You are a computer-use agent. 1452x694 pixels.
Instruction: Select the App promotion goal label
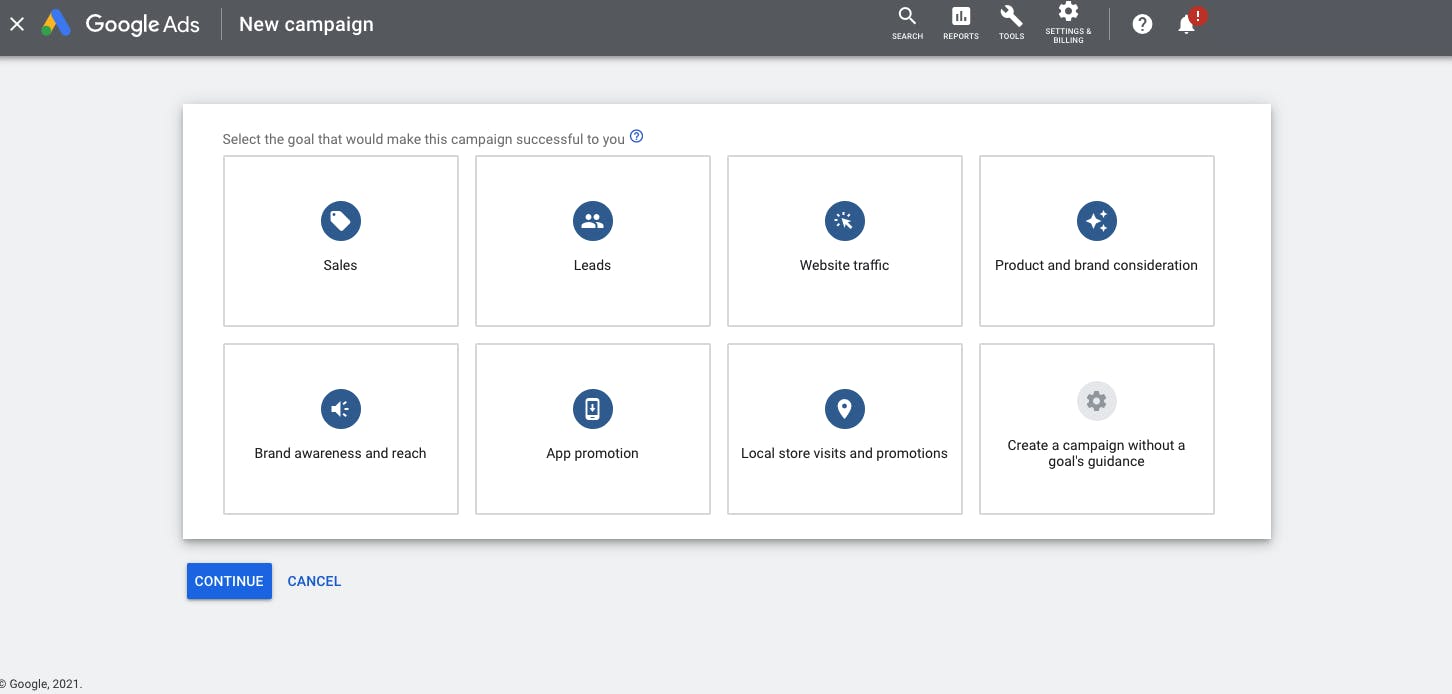pyautogui.click(x=592, y=453)
